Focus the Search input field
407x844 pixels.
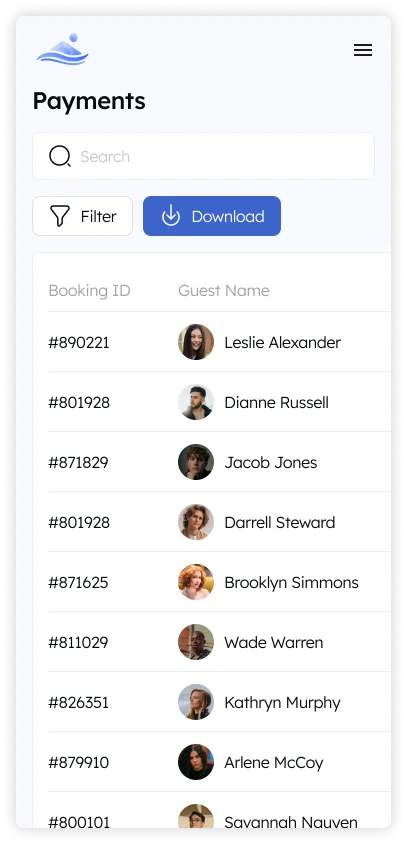204,156
